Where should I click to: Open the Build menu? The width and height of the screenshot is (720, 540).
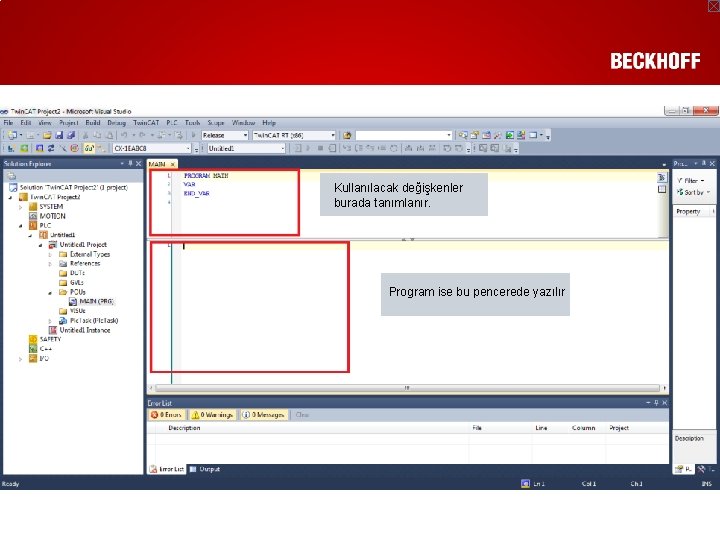point(93,123)
